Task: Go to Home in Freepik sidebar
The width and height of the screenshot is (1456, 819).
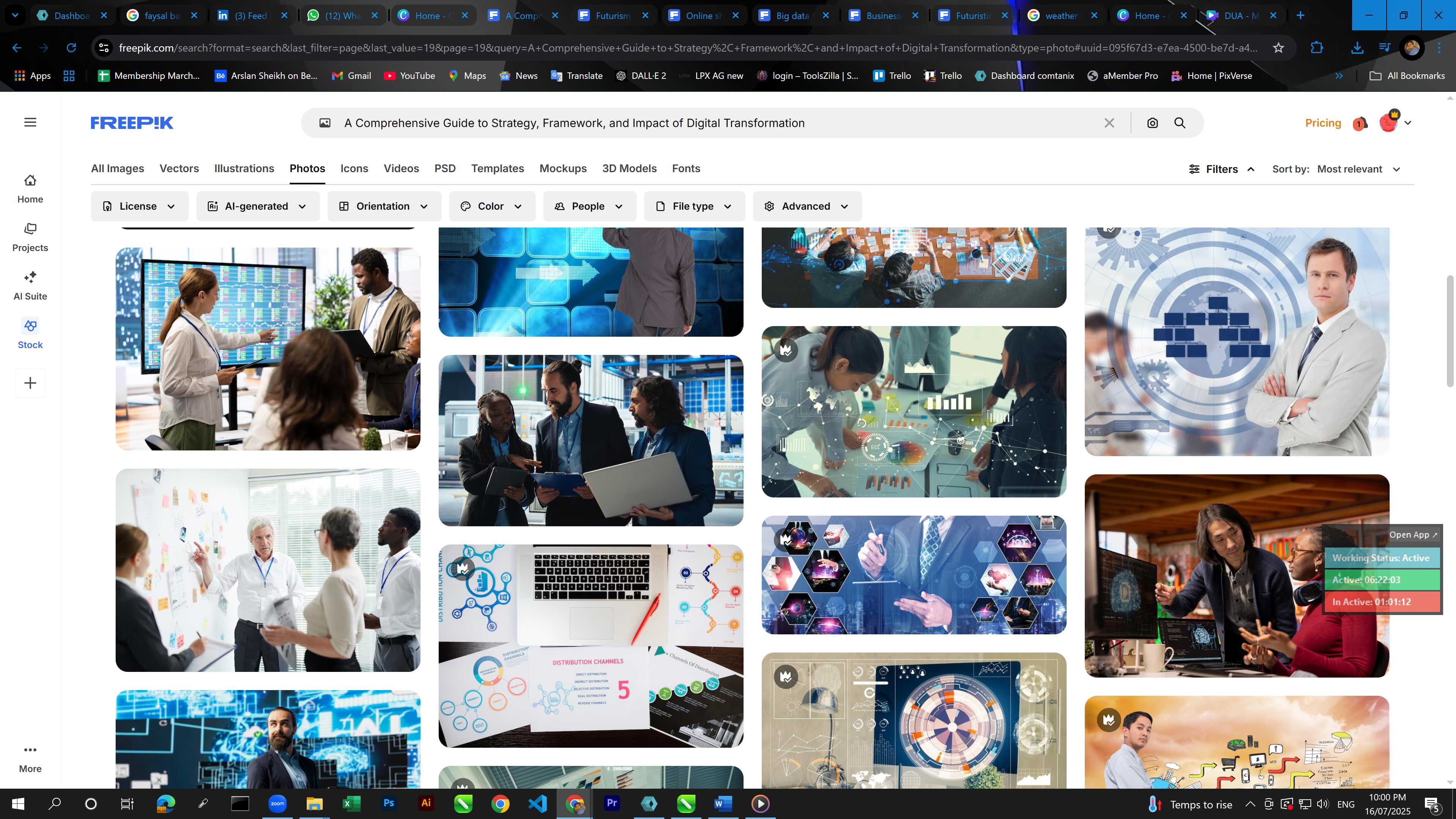Action: [x=30, y=189]
